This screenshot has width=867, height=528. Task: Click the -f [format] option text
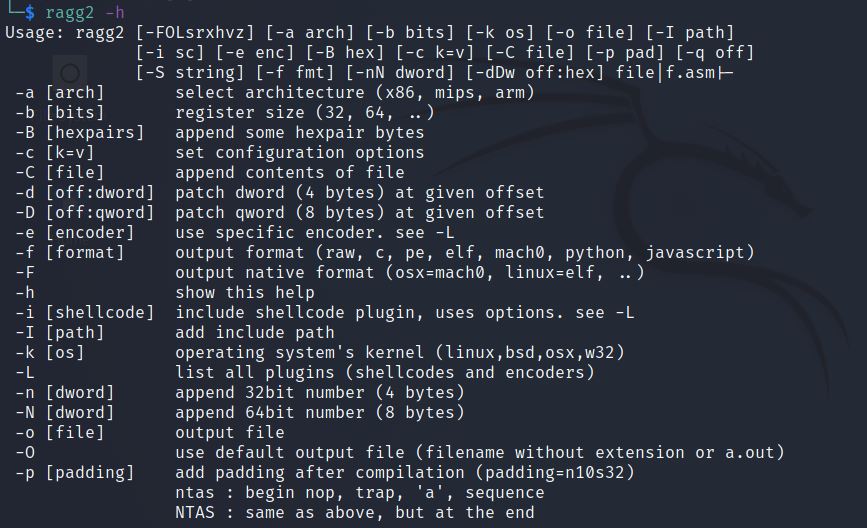pyautogui.click(x=70, y=252)
